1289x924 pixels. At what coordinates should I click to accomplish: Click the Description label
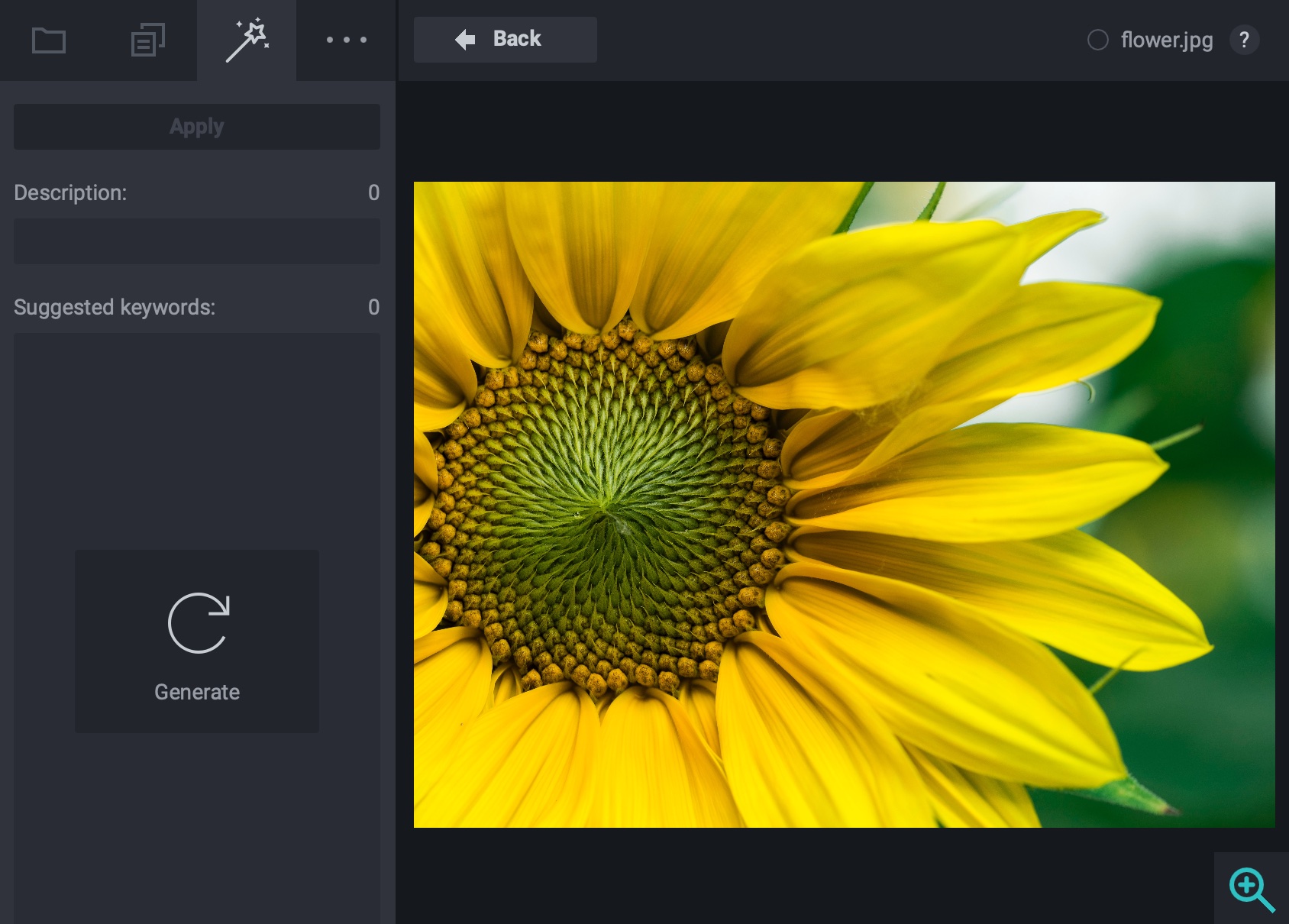pyautogui.click(x=70, y=192)
